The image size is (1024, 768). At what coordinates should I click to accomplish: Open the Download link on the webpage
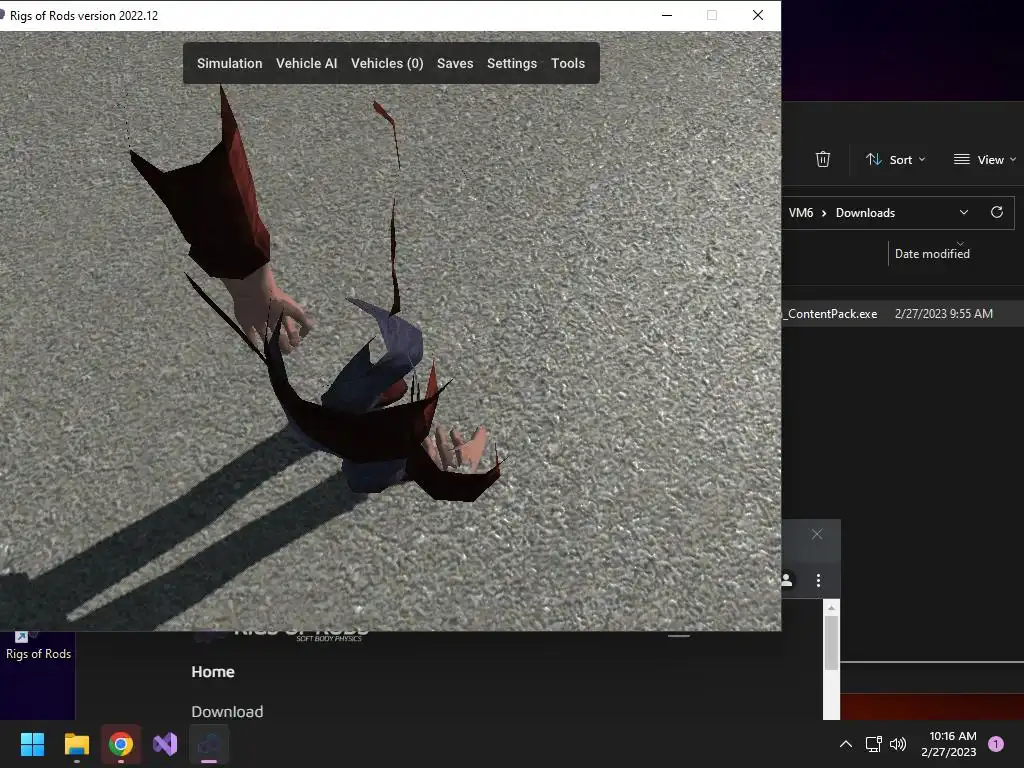tap(227, 712)
